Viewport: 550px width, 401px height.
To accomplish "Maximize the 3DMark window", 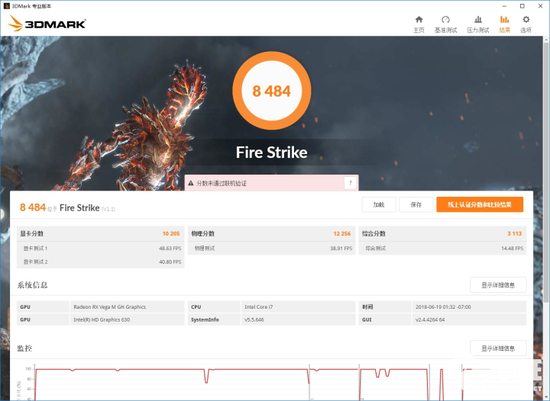I will tap(522, 6).
